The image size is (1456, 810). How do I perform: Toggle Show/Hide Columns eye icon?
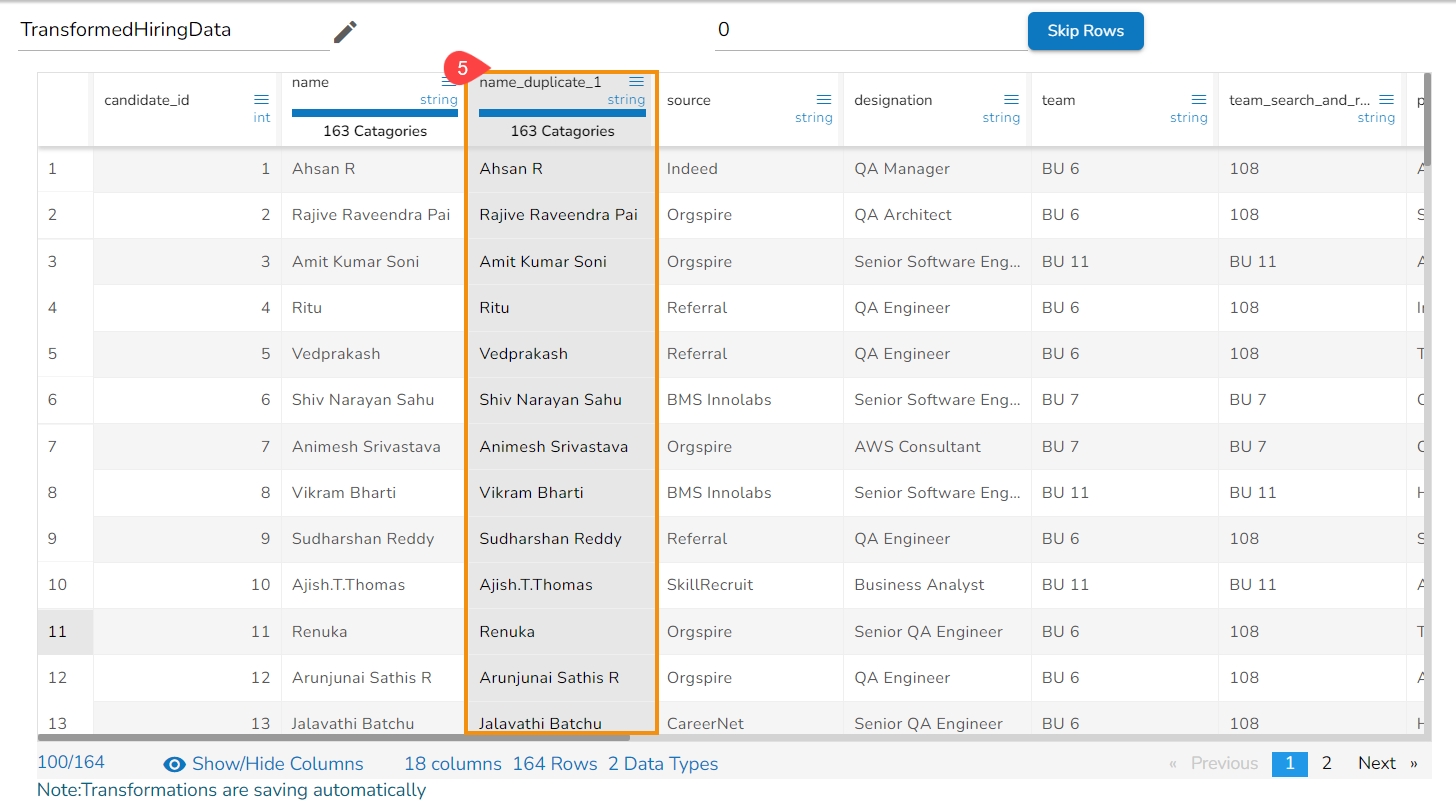tap(175, 765)
